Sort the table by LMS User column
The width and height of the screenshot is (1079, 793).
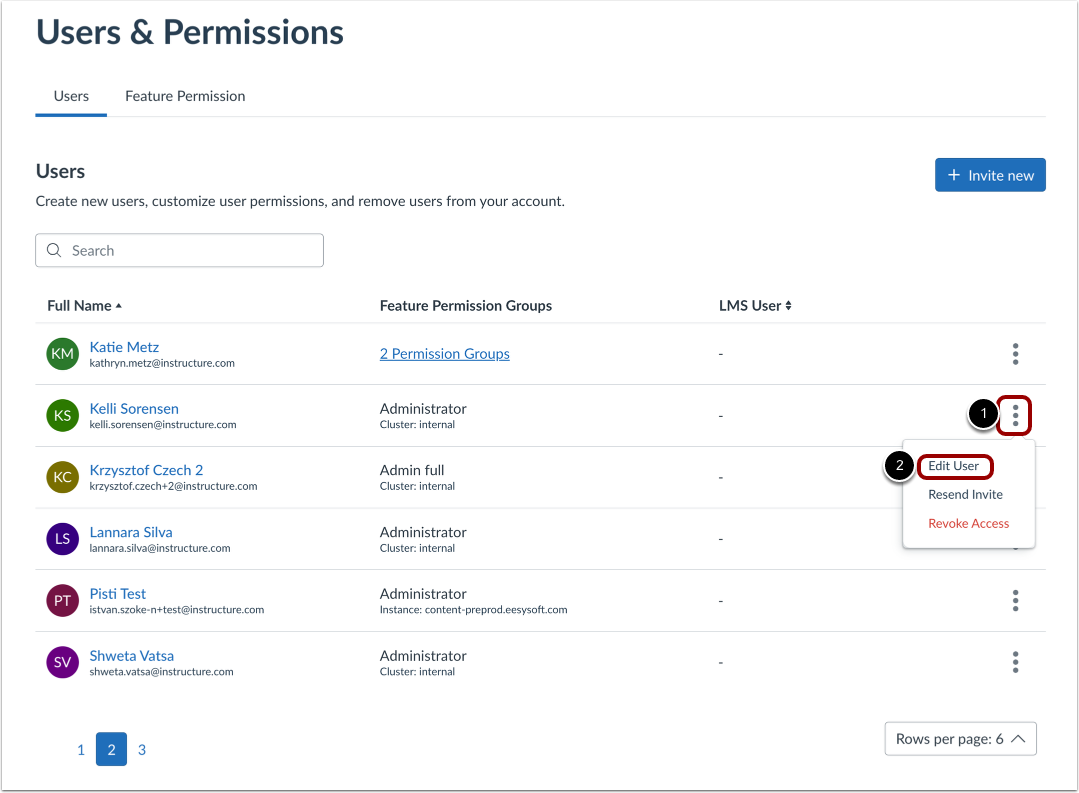(755, 305)
